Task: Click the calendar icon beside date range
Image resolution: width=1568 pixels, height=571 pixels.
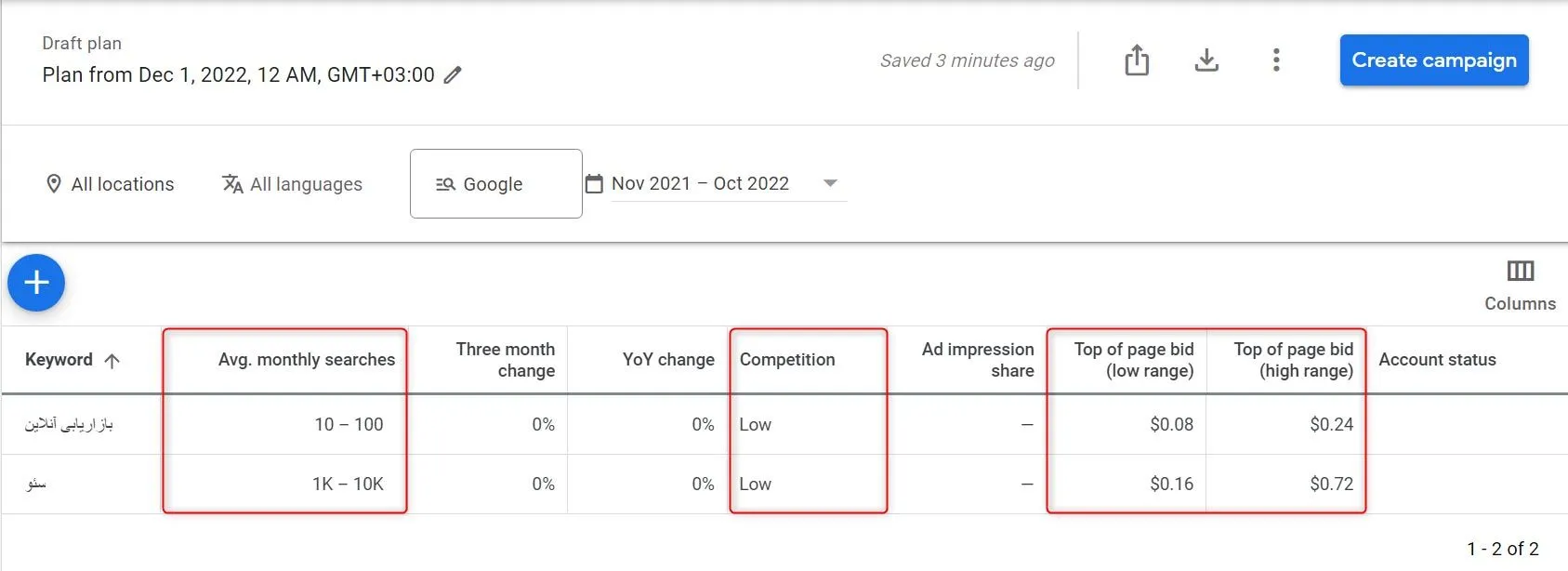Action: pyautogui.click(x=594, y=184)
